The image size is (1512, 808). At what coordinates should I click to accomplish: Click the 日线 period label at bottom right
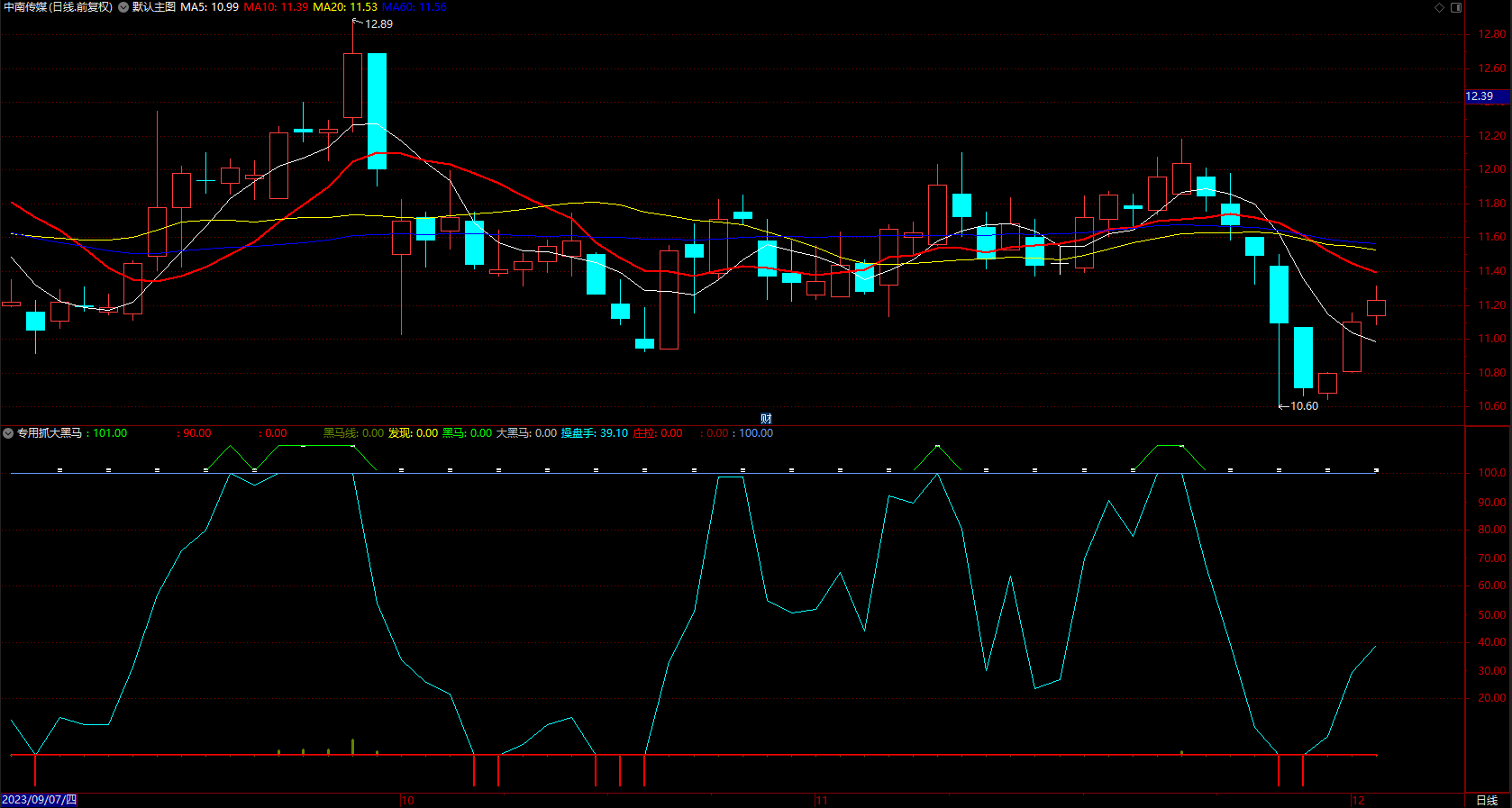[1487, 800]
